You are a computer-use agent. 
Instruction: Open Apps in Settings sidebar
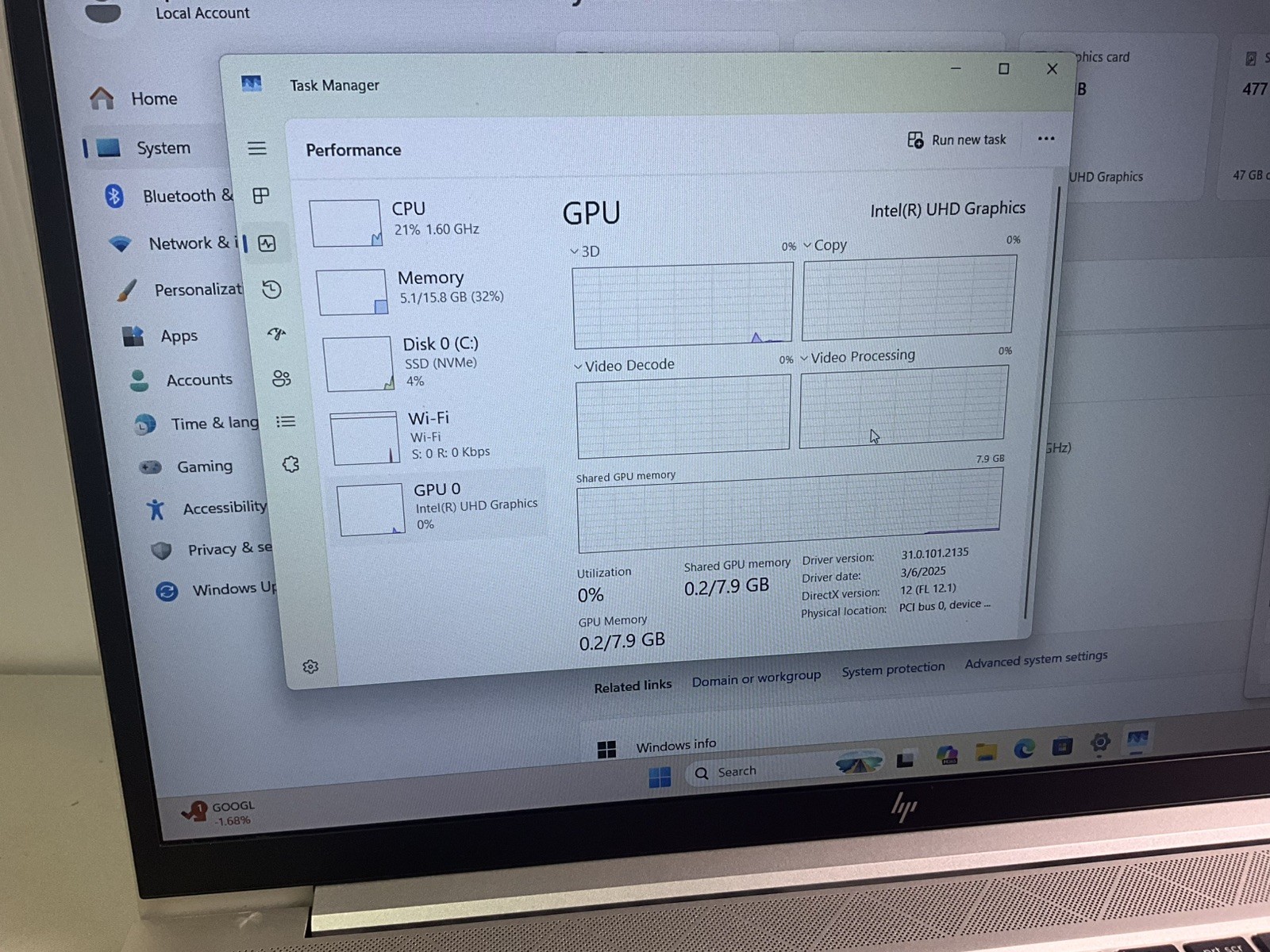coord(160,336)
